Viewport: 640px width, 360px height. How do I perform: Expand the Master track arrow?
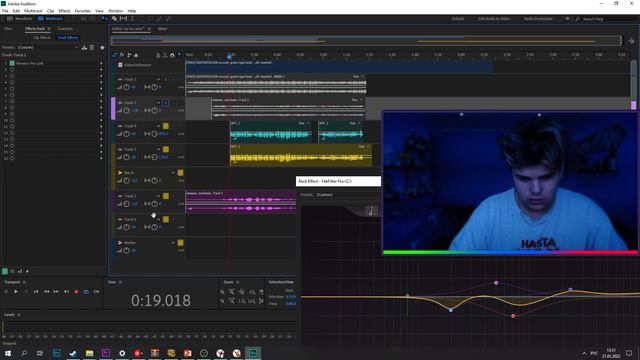pyautogui.click(x=120, y=242)
